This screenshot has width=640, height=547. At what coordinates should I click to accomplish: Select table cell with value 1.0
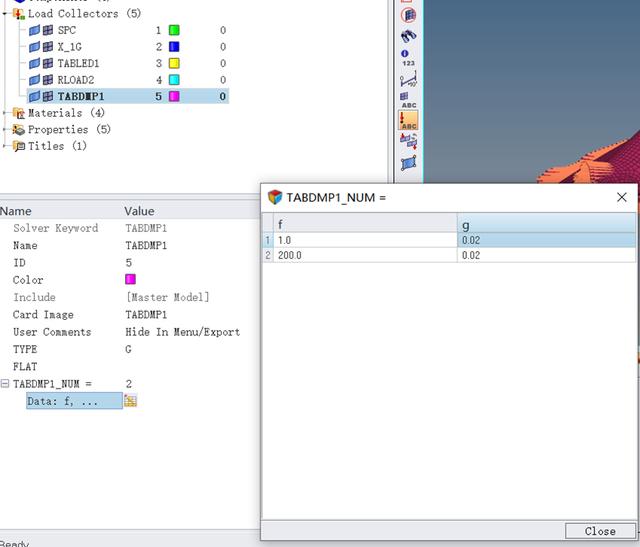pos(365,240)
